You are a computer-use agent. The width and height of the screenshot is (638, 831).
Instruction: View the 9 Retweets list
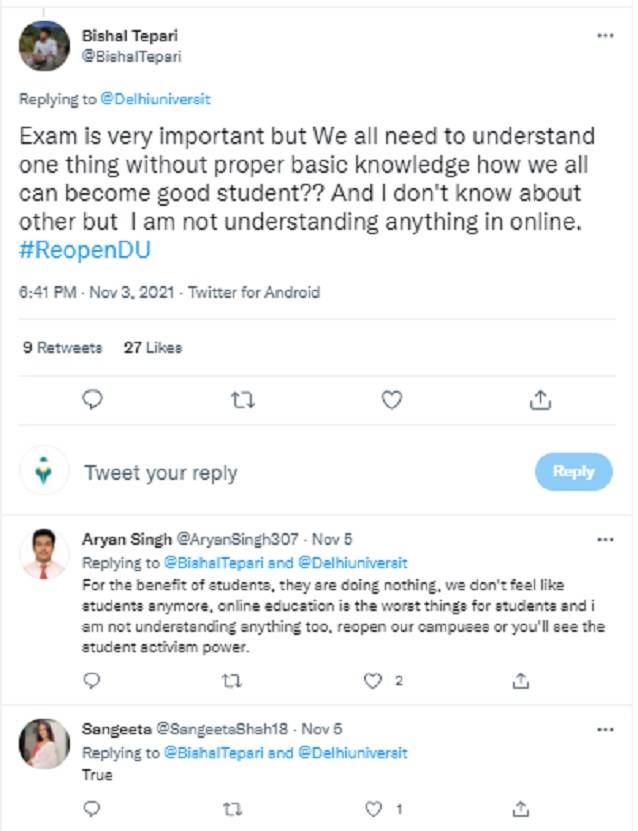pos(62,348)
